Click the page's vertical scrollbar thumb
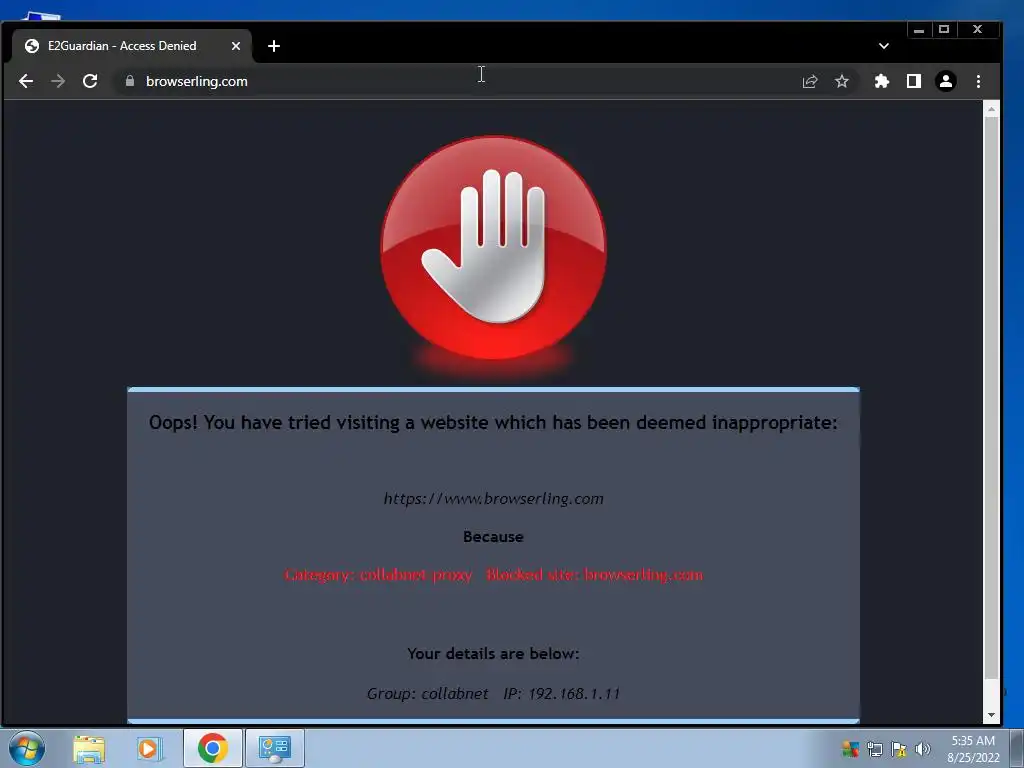 991,398
